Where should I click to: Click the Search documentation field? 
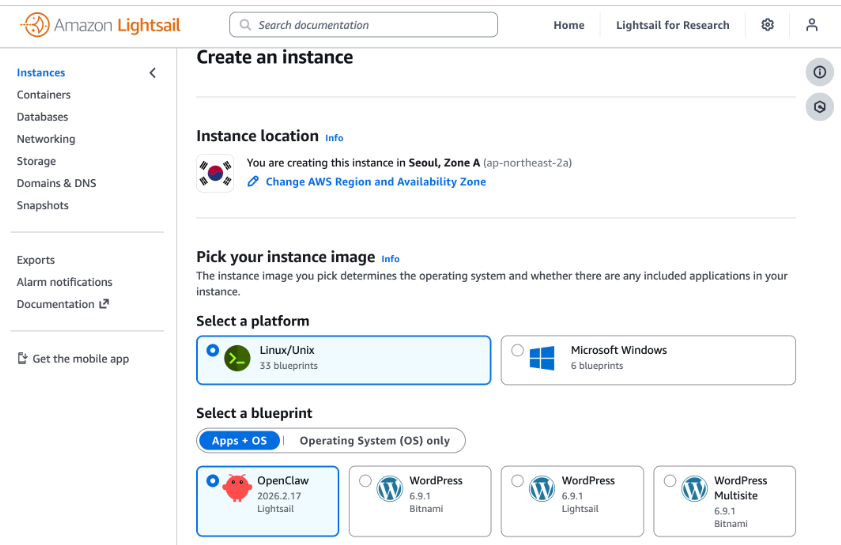363,25
